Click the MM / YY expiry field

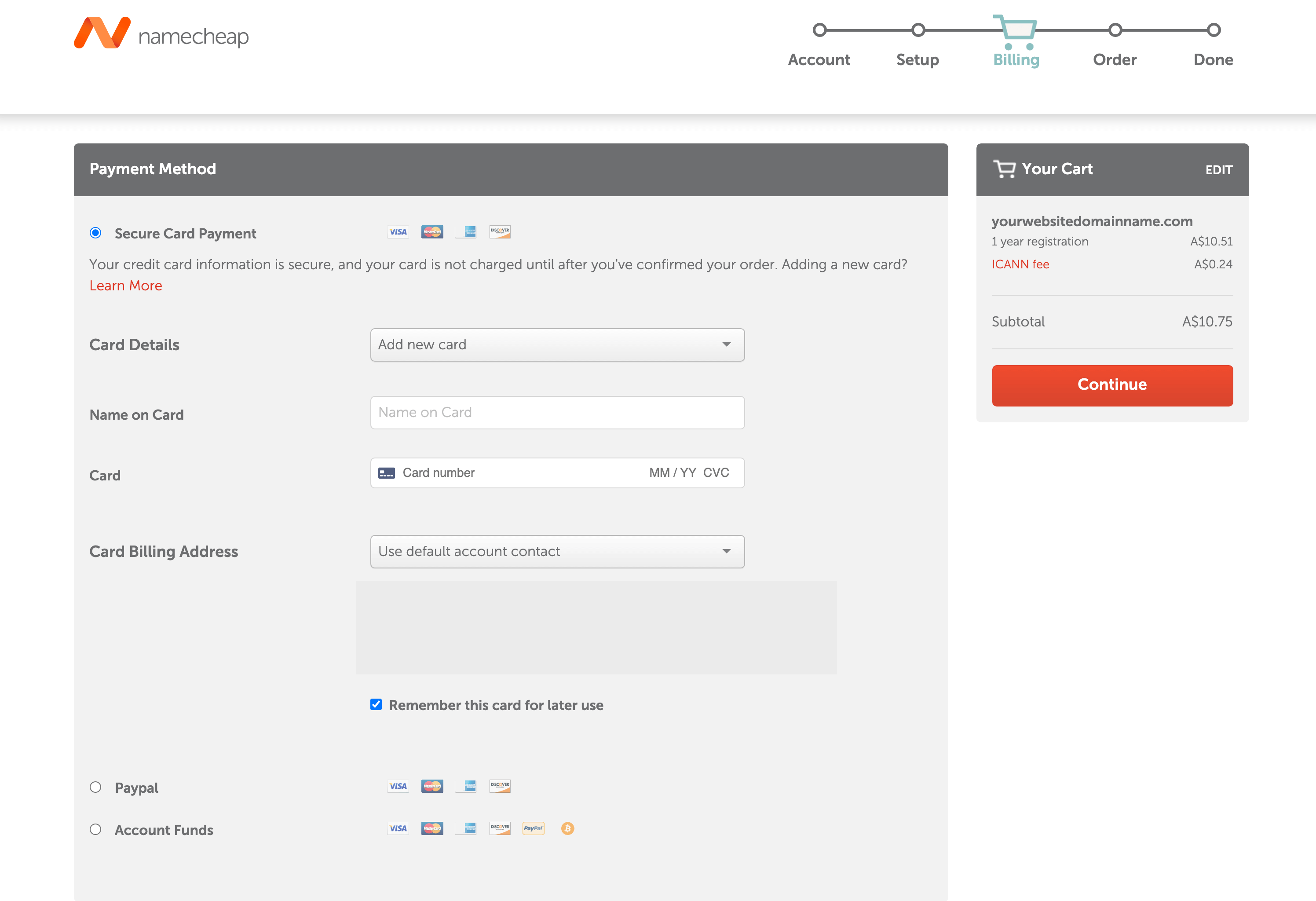pyautogui.click(x=673, y=473)
